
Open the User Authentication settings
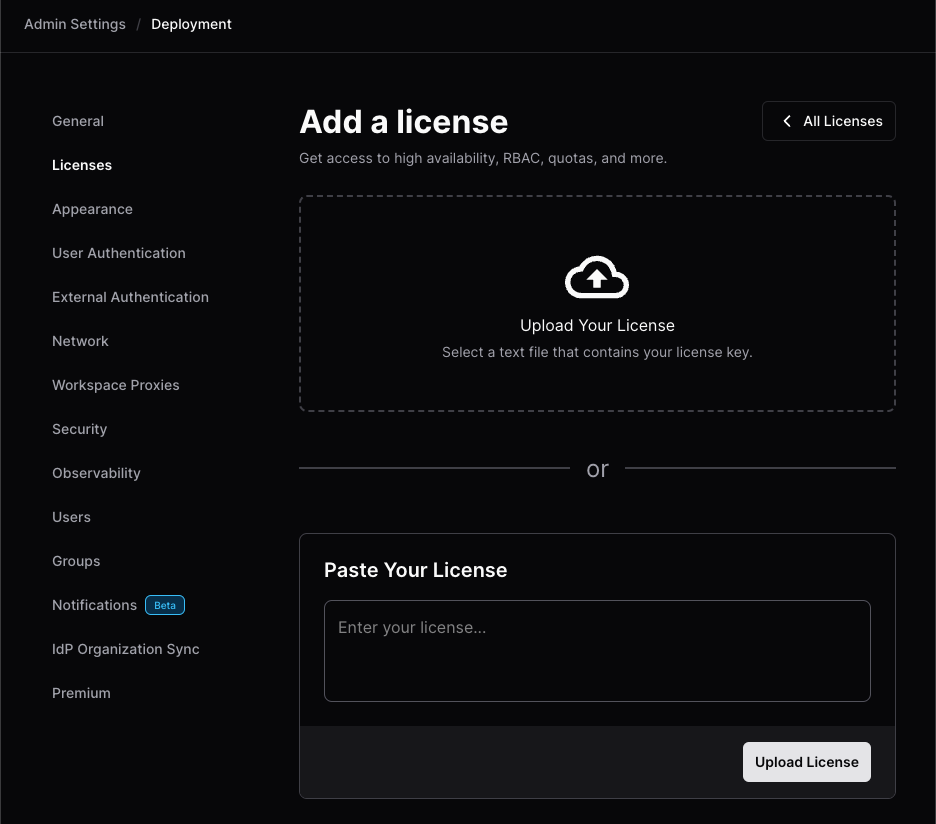118,253
